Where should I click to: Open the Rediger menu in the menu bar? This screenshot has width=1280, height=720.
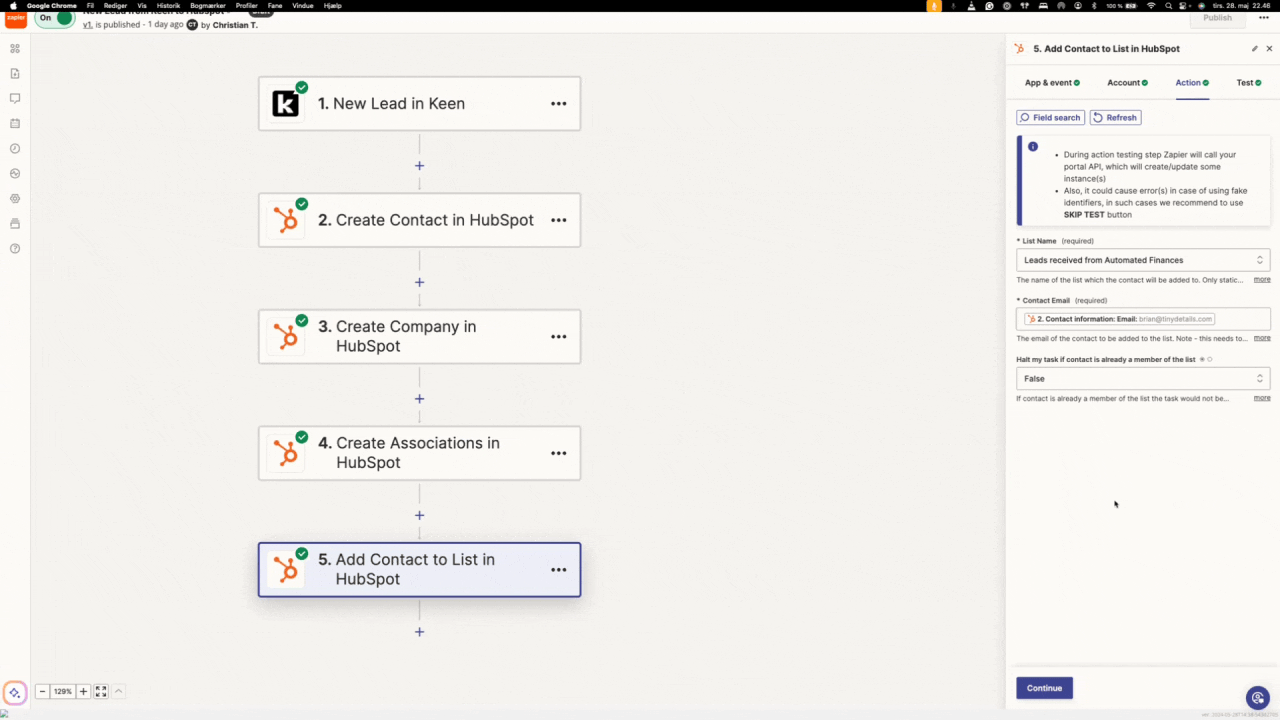click(x=115, y=5)
